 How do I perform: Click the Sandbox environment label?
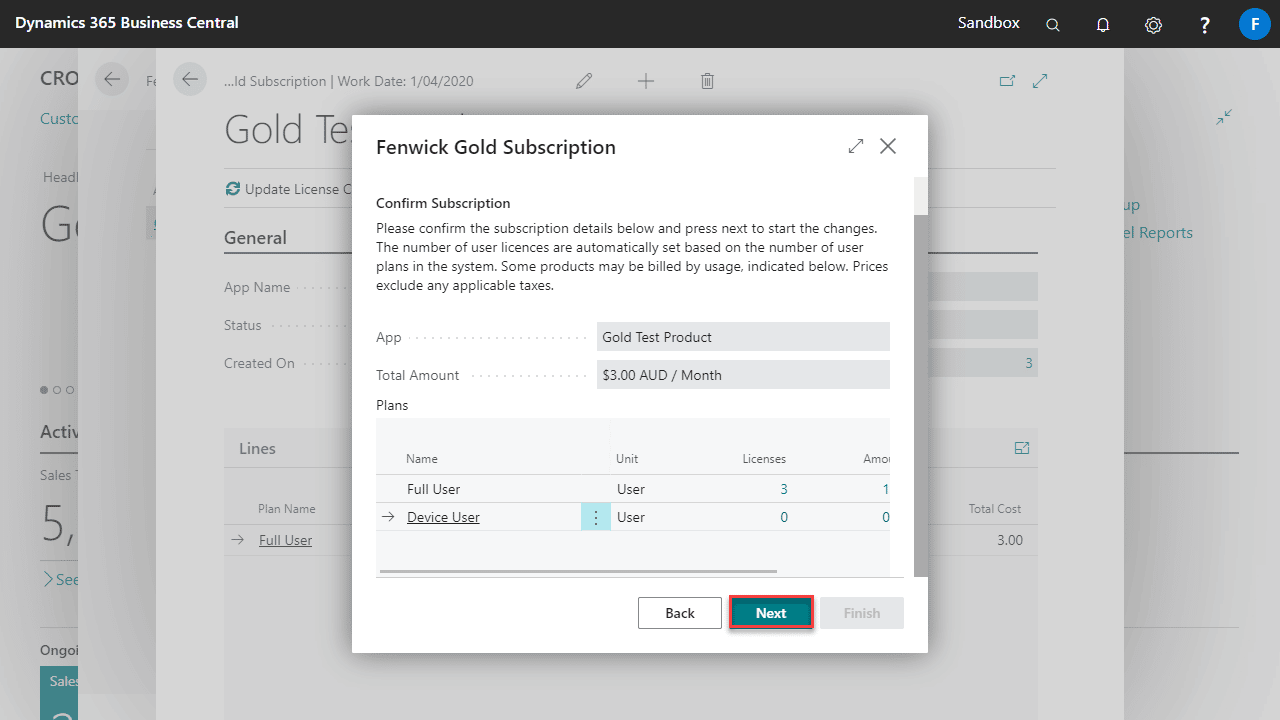(x=989, y=23)
